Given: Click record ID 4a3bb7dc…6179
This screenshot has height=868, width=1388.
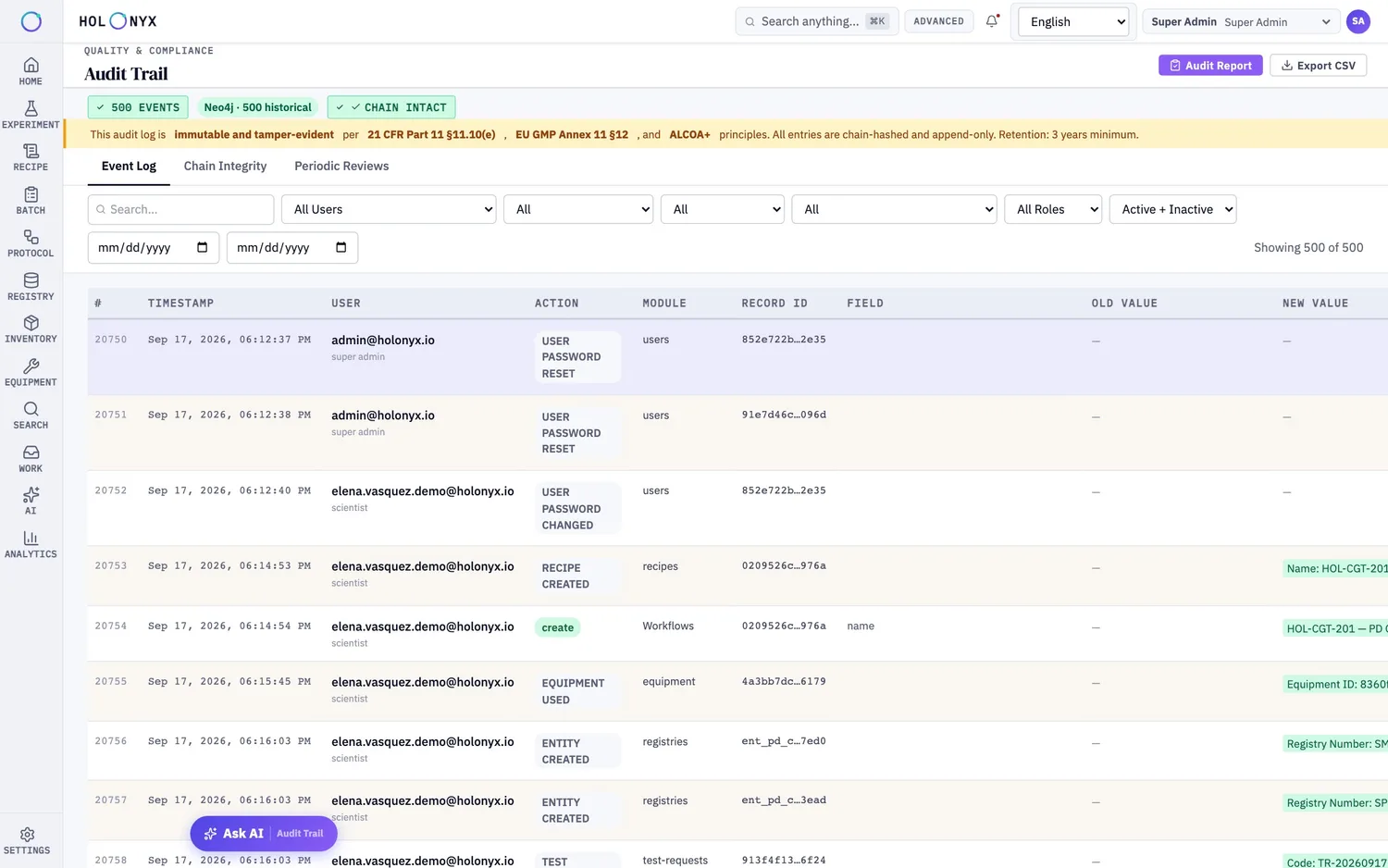Looking at the screenshot, I should 783,681.
